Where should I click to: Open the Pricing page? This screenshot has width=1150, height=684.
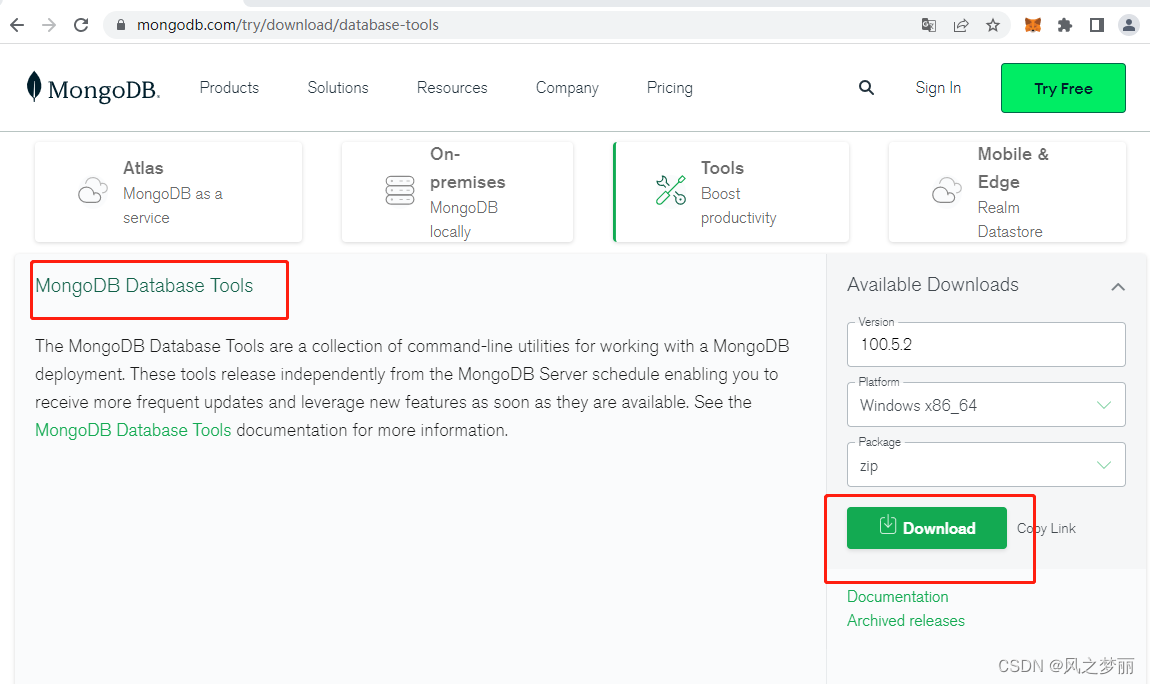tap(670, 88)
